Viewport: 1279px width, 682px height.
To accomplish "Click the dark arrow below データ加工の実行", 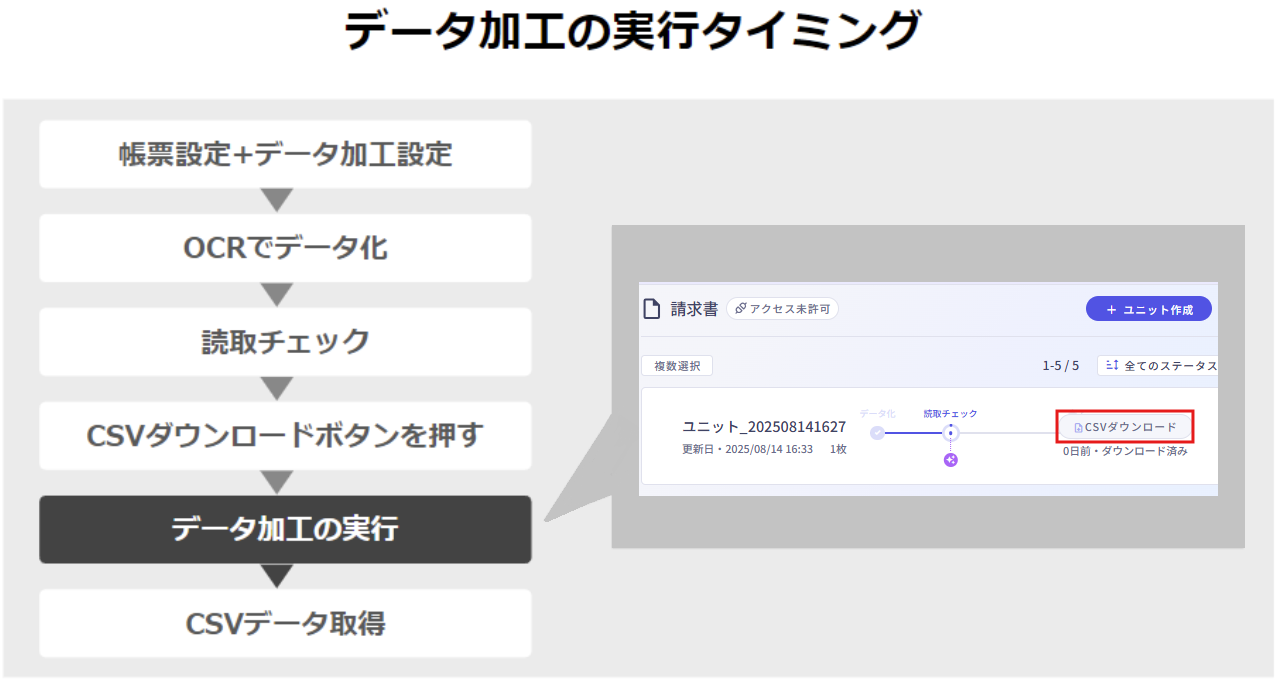I will click(x=277, y=576).
